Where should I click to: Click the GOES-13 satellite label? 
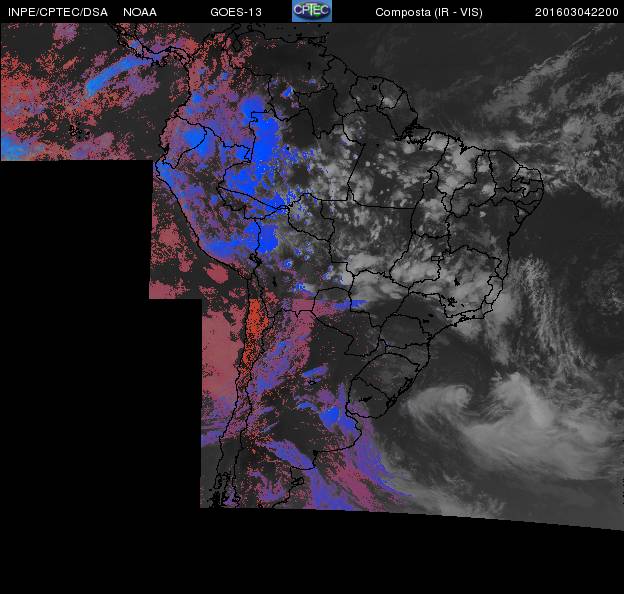[236, 12]
